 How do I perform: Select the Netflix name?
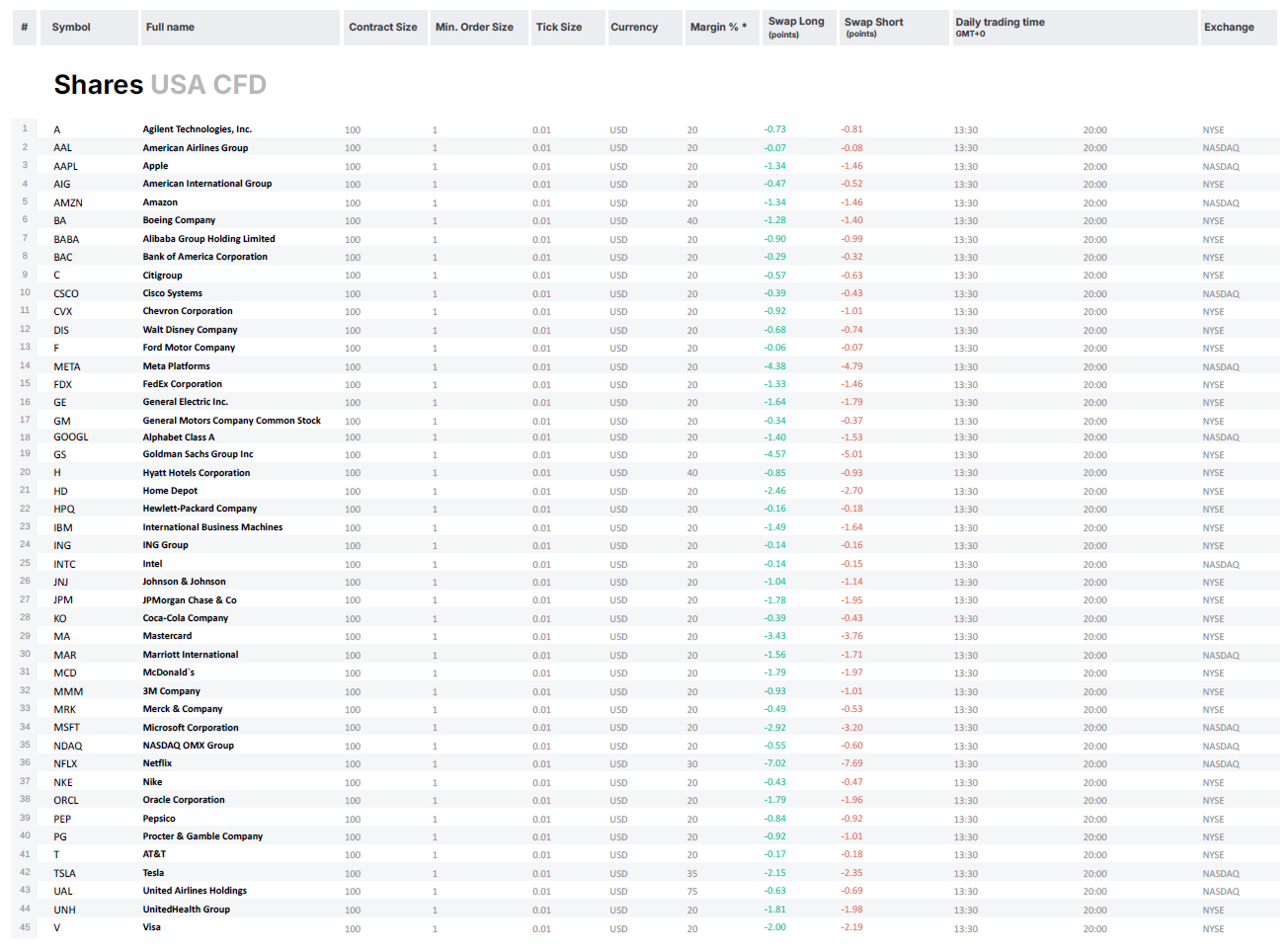[x=157, y=763]
